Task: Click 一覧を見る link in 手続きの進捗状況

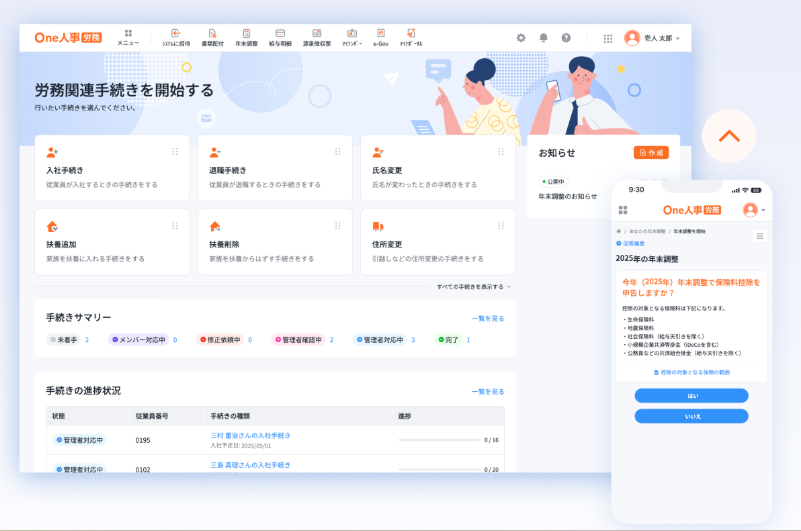Action: pyautogui.click(x=488, y=391)
